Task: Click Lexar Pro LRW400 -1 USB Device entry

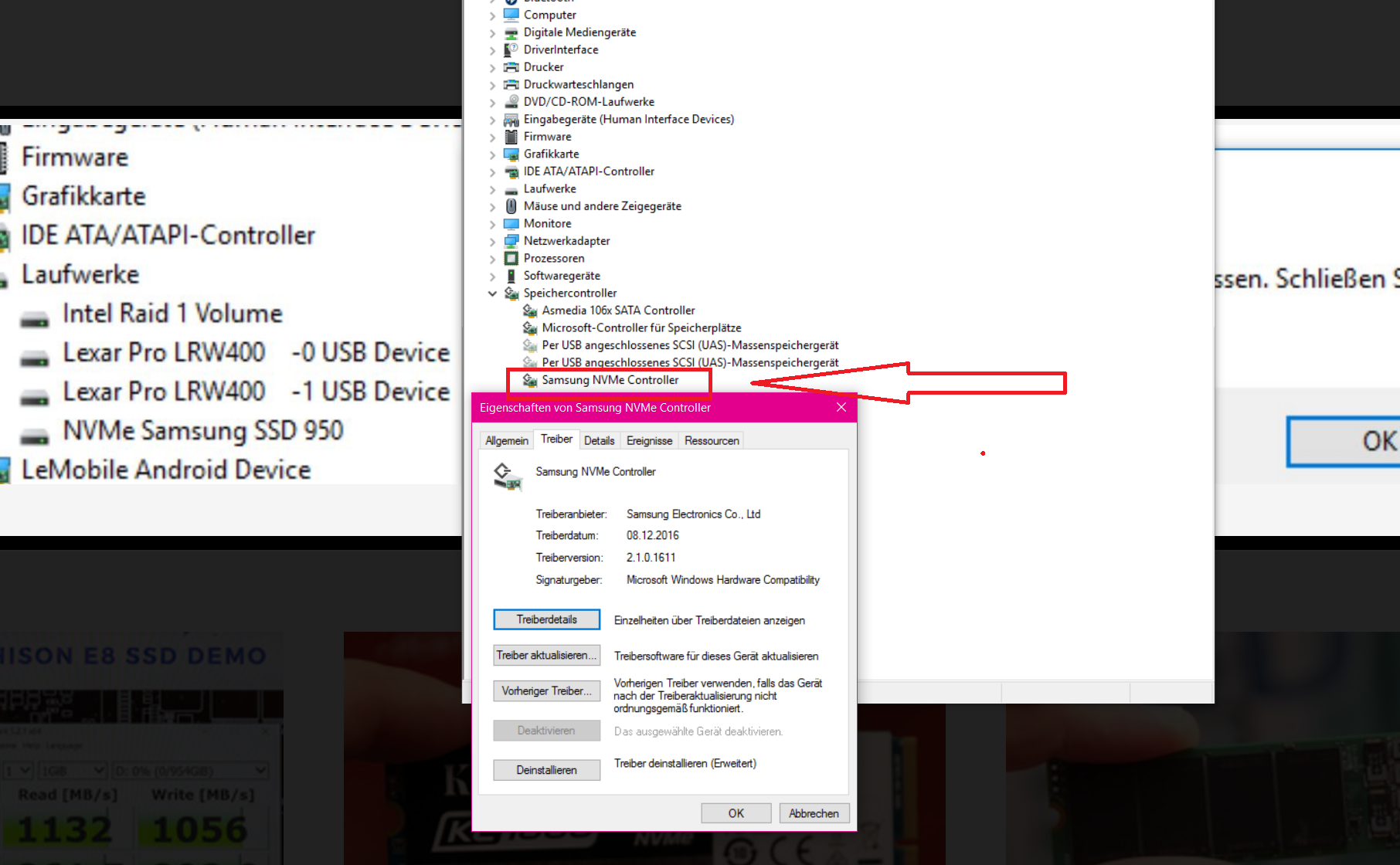Action: tap(257, 392)
